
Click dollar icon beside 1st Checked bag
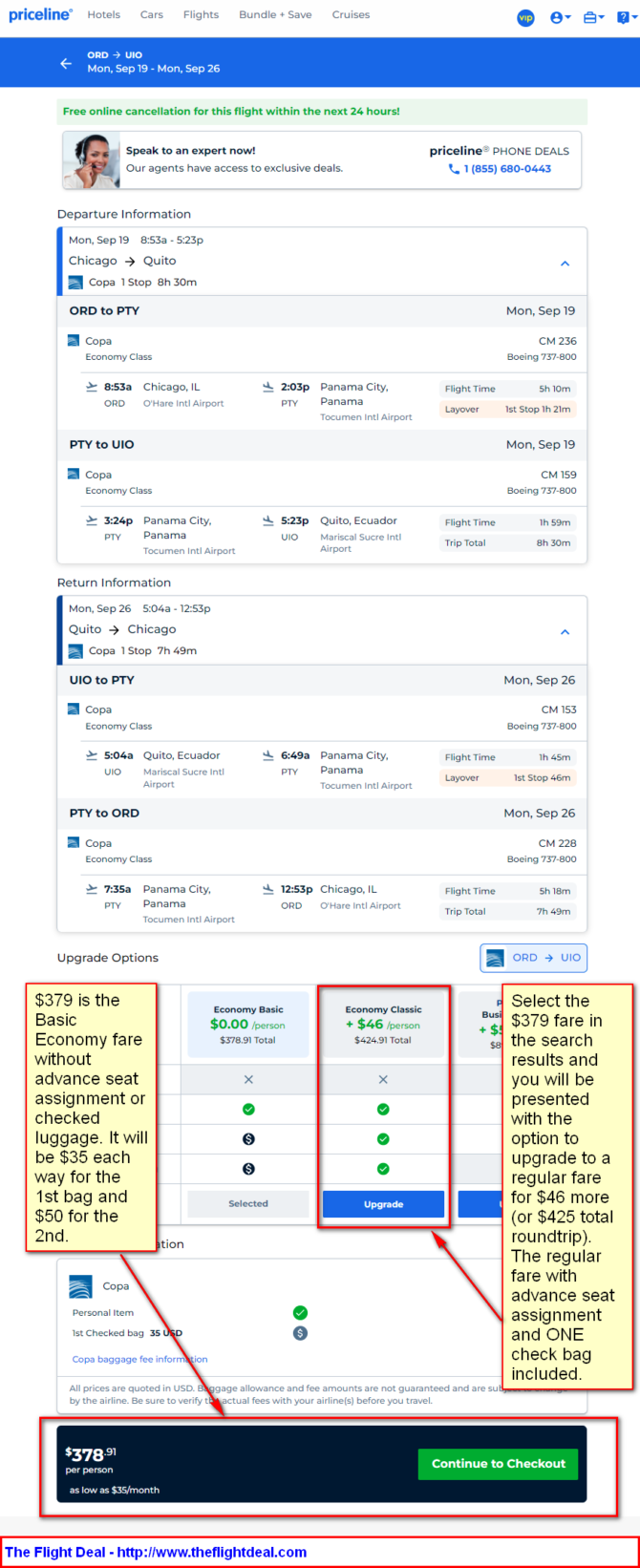[300, 1333]
